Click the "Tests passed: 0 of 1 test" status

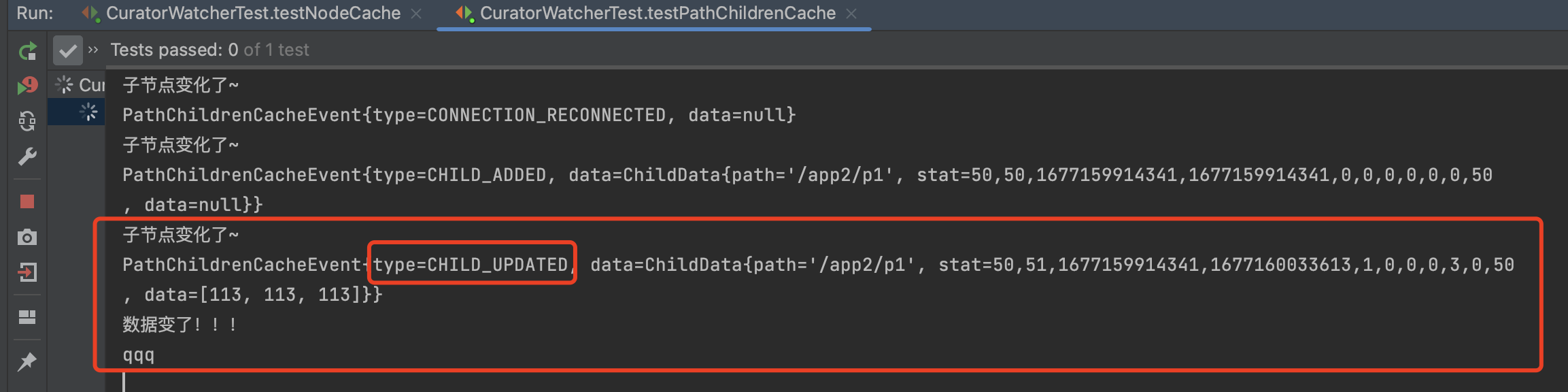209,50
